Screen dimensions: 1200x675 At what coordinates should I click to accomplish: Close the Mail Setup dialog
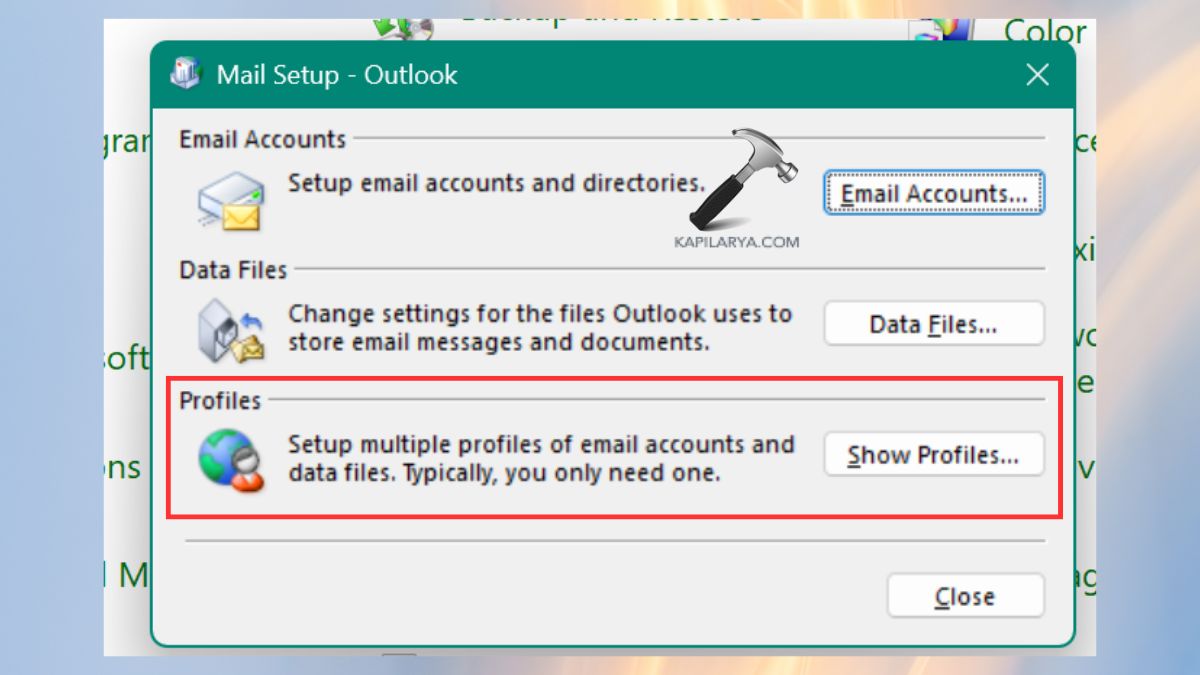pyautogui.click(x=964, y=596)
